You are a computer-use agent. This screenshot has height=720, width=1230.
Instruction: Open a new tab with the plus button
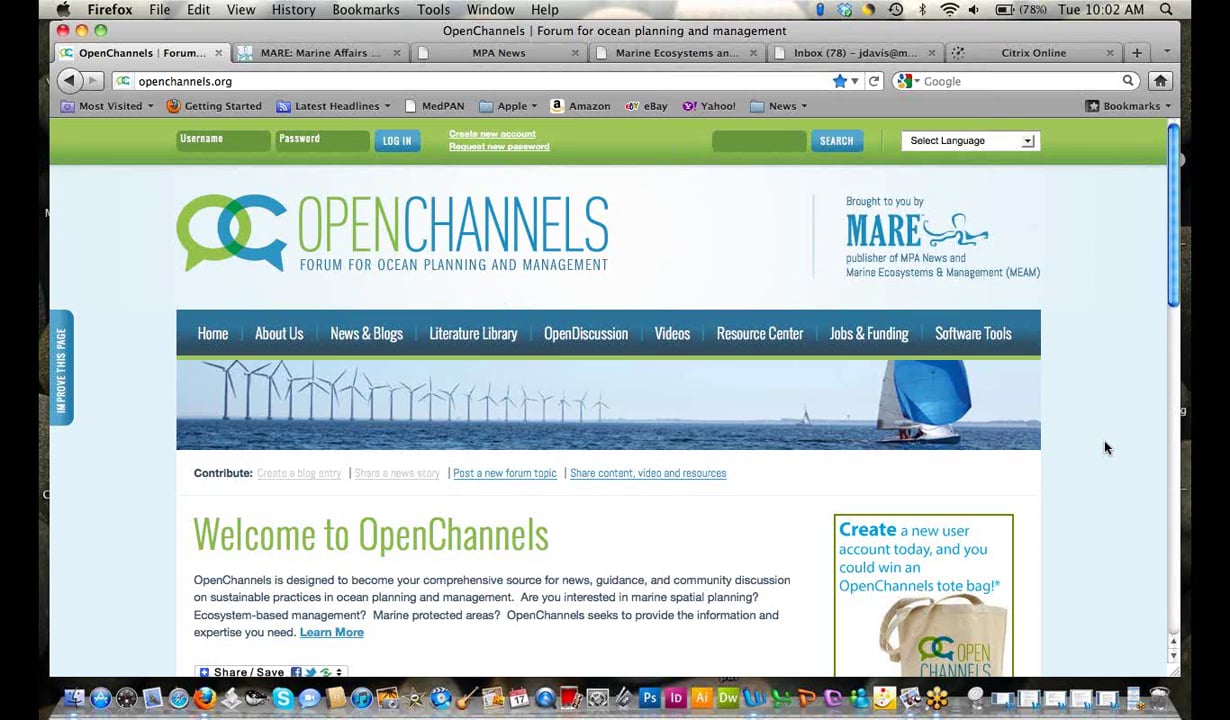point(1137,53)
